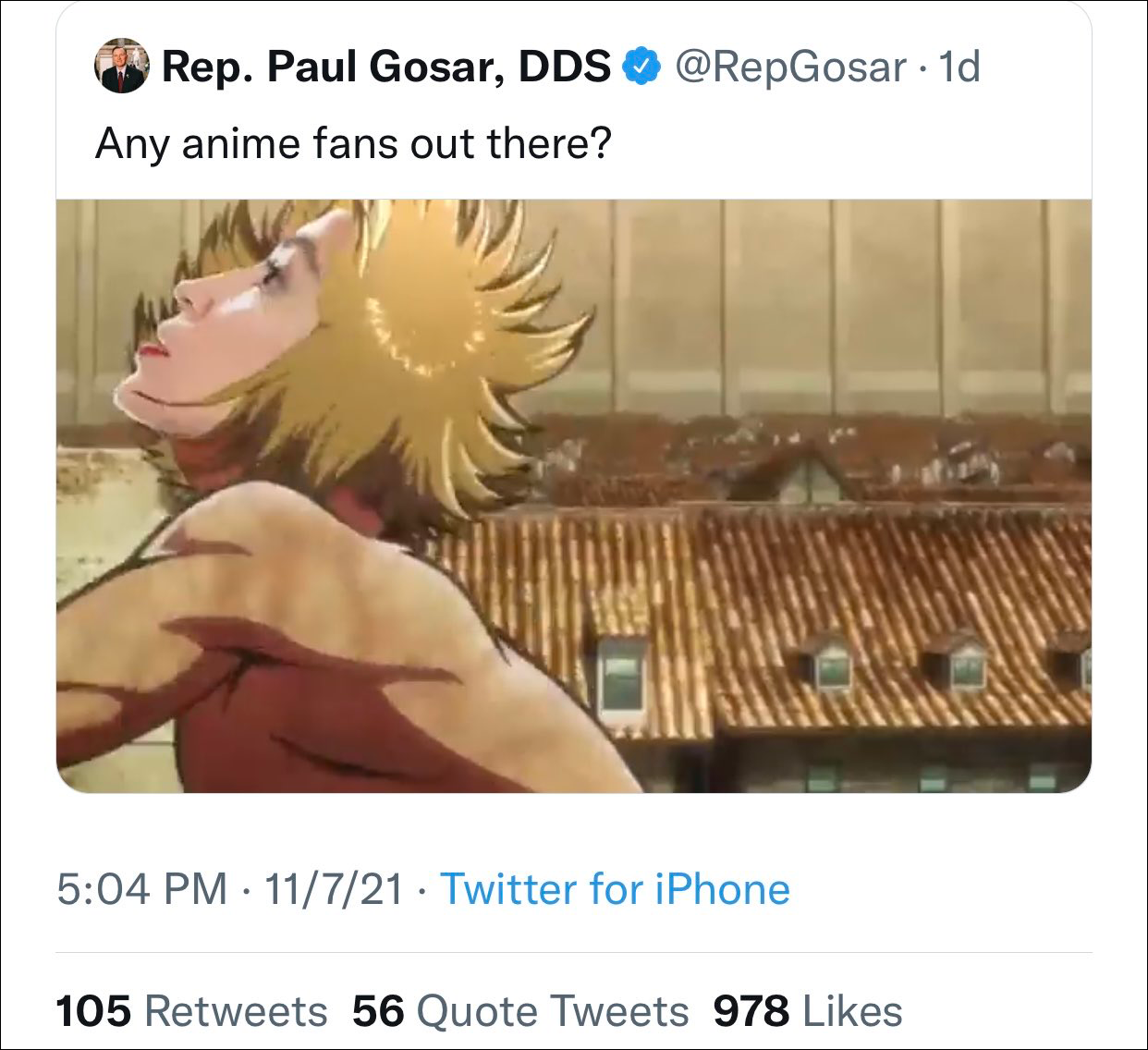Click the character's spiky blonde hair

pyautogui.click(x=434, y=351)
